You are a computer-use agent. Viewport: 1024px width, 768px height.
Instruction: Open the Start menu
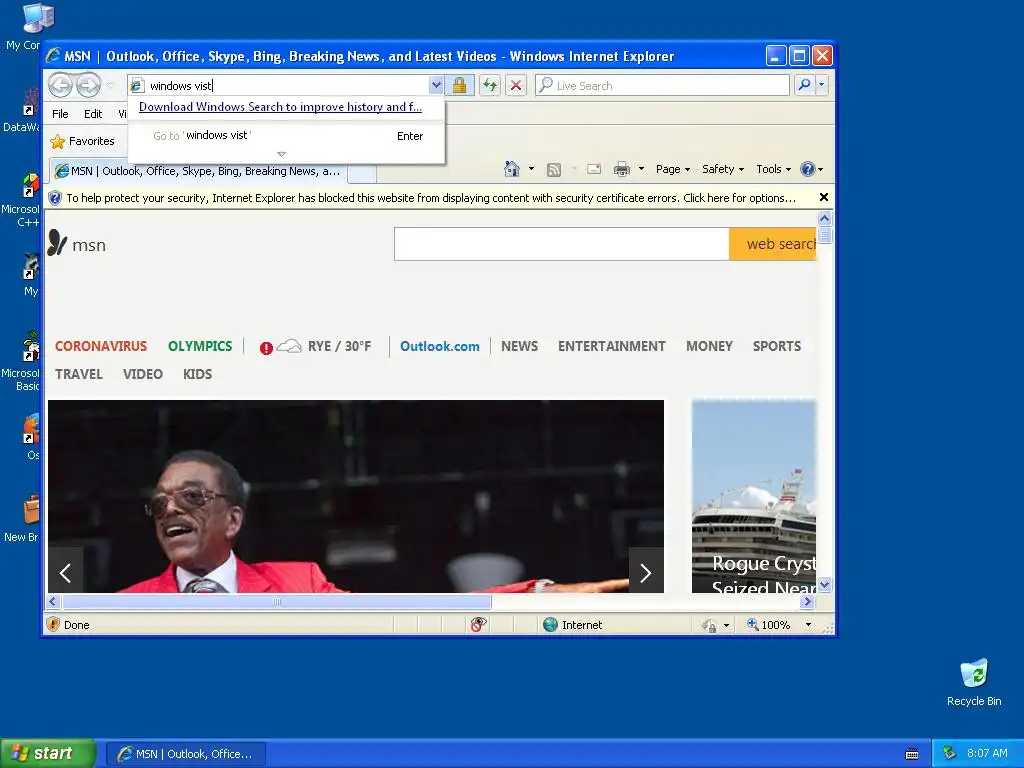tap(47, 754)
